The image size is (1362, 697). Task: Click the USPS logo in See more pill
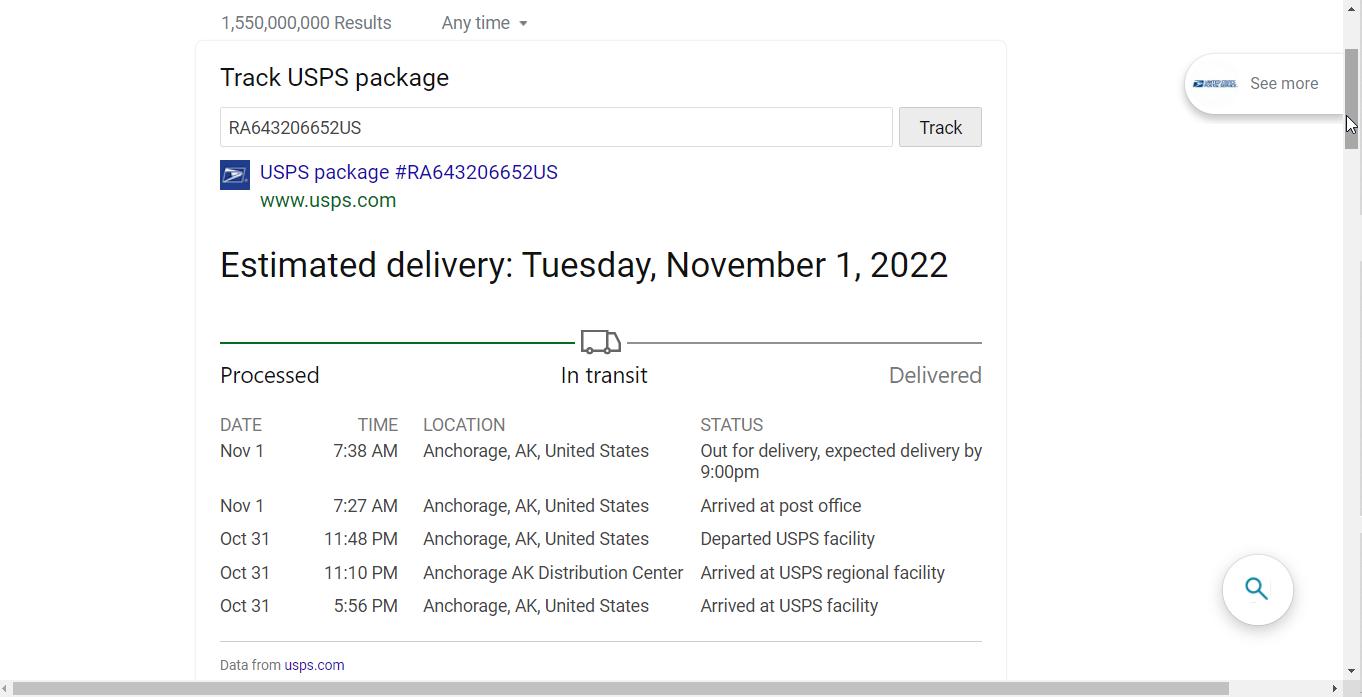(x=1215, y=84)
